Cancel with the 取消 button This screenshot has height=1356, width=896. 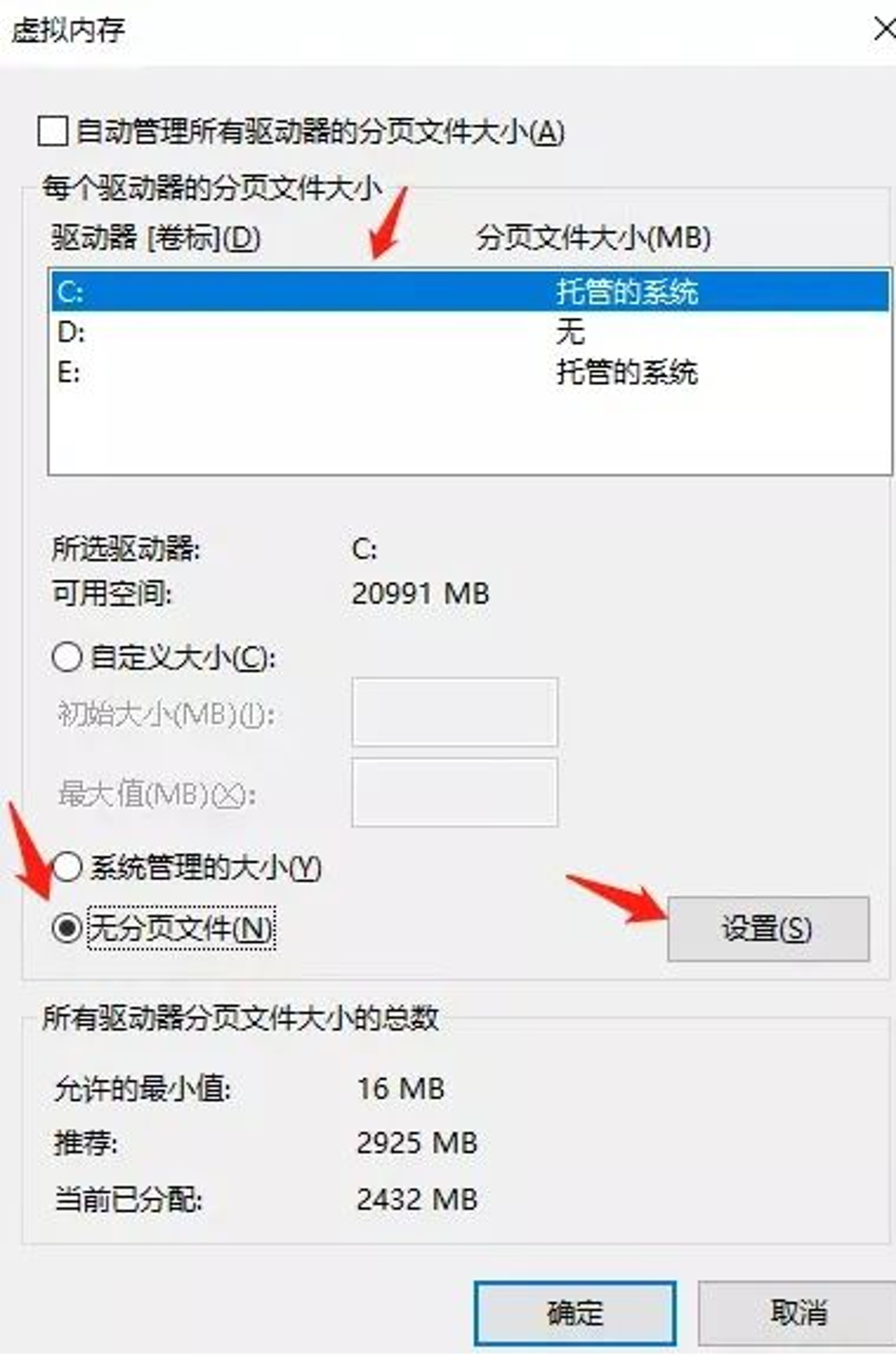798,1313
